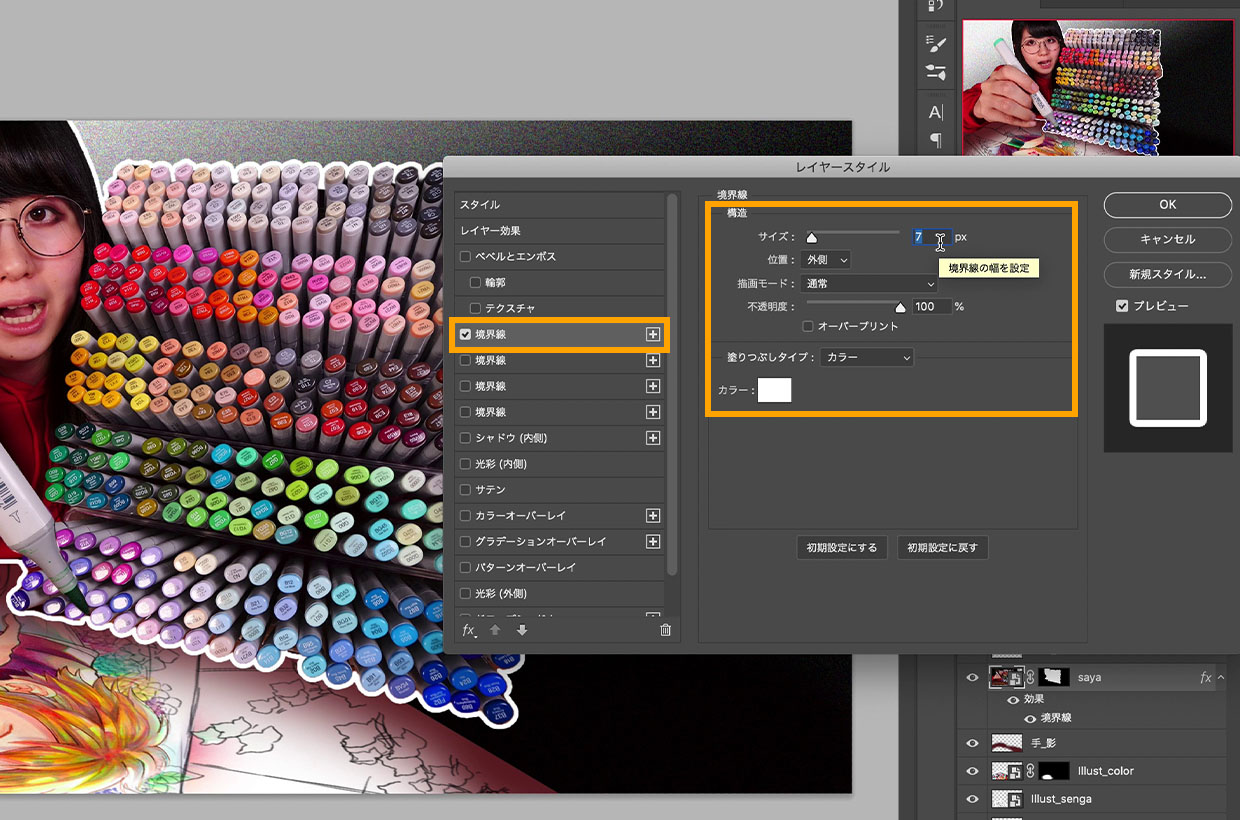Select the Illust_senga layer name
The height and width of the screenshot is (820, 1240).
(x=1061, y=799)
